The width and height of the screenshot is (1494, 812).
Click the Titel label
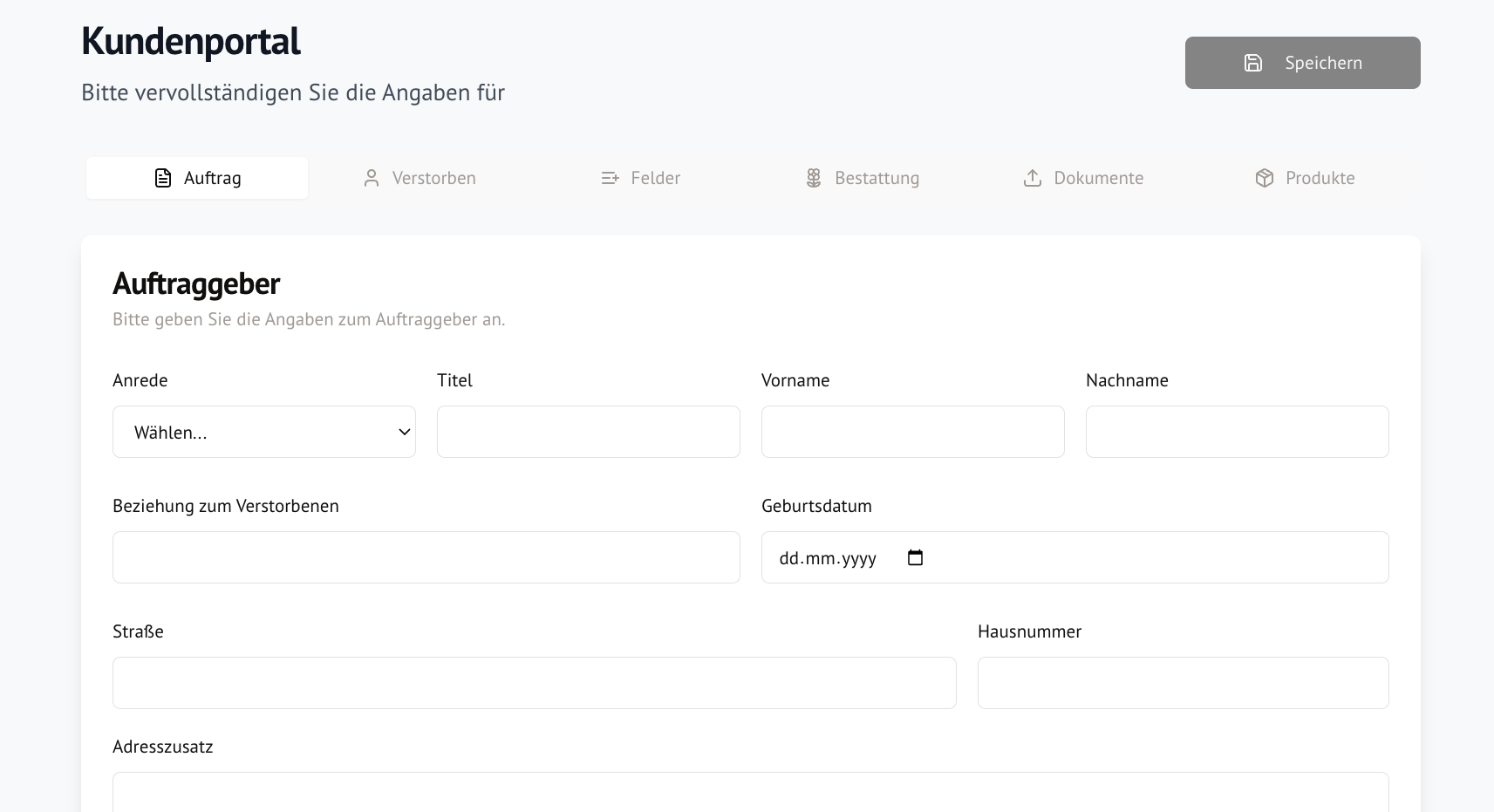click(x=454, y=380)
